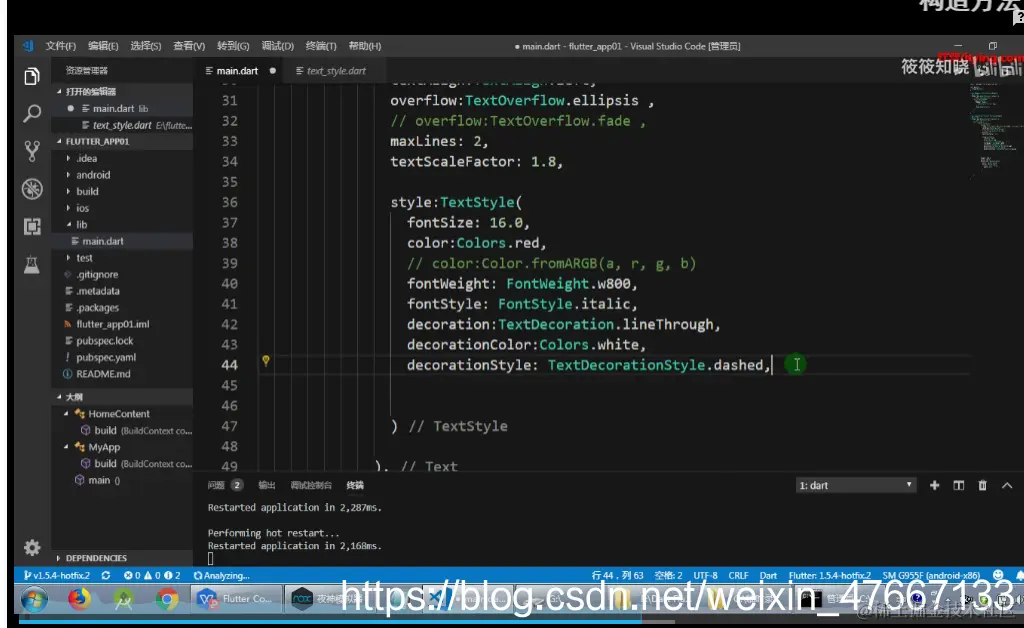
Task: Open pubspec.lock in the explorer
Action: pos(104,341)
